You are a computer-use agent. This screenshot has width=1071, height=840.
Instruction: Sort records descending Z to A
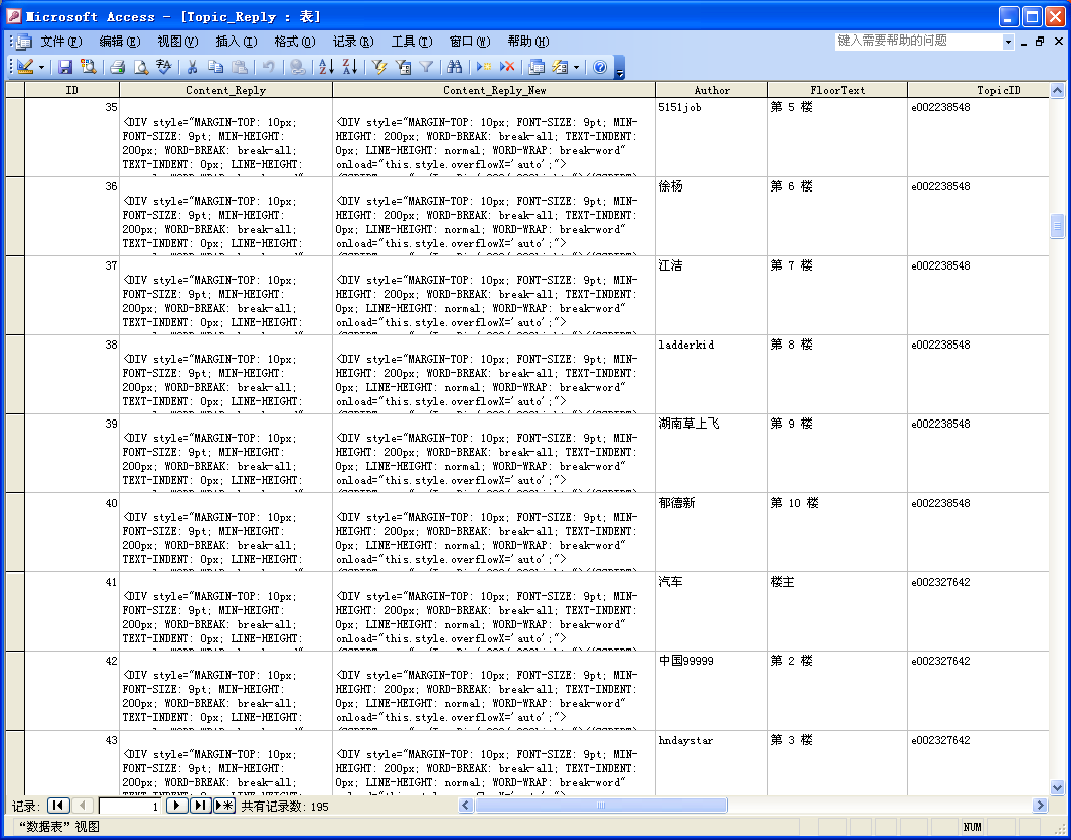coord(349,67)
